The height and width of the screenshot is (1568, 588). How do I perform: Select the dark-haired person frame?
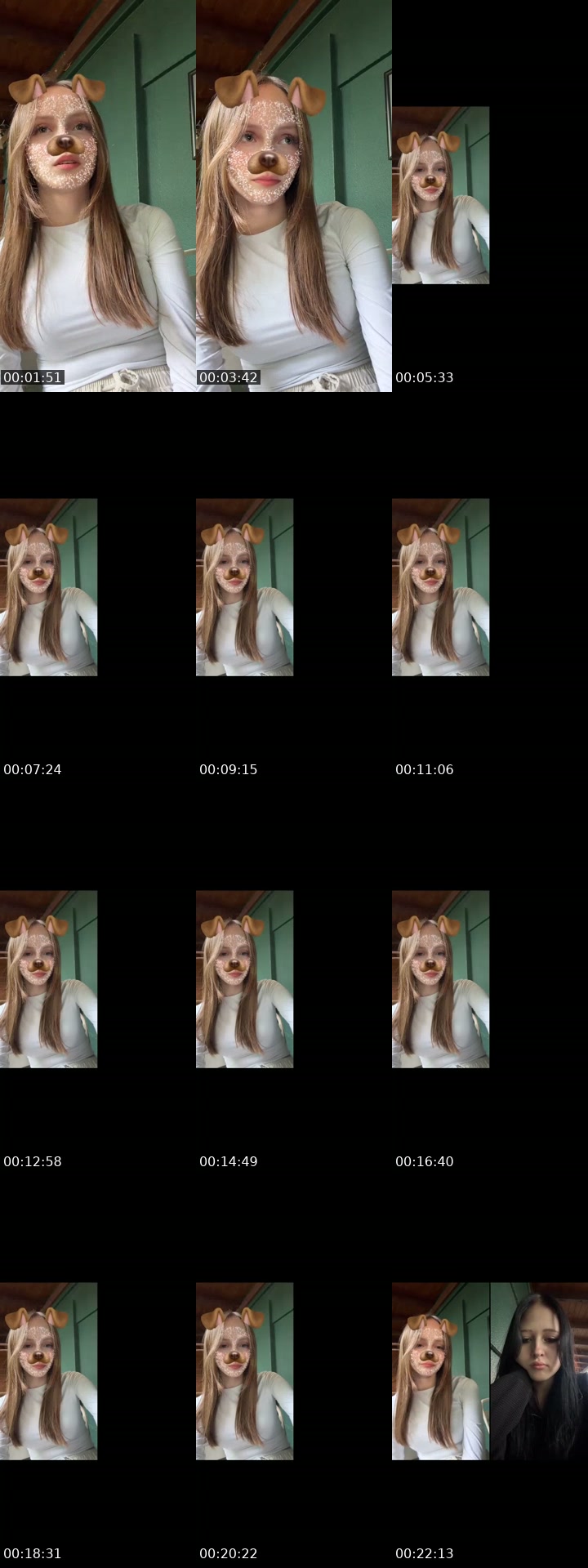(539, 1371)
